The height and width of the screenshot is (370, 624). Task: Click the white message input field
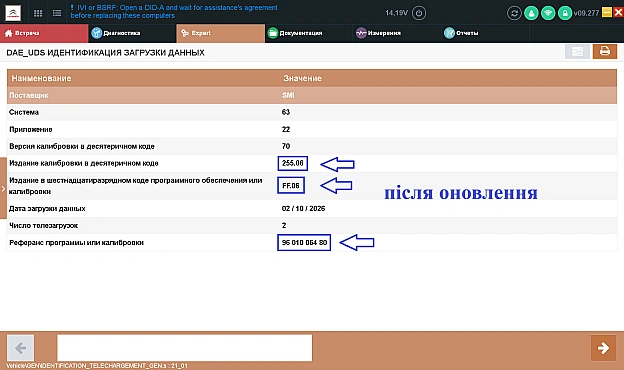pyautogui.click(x=185, y=348)
